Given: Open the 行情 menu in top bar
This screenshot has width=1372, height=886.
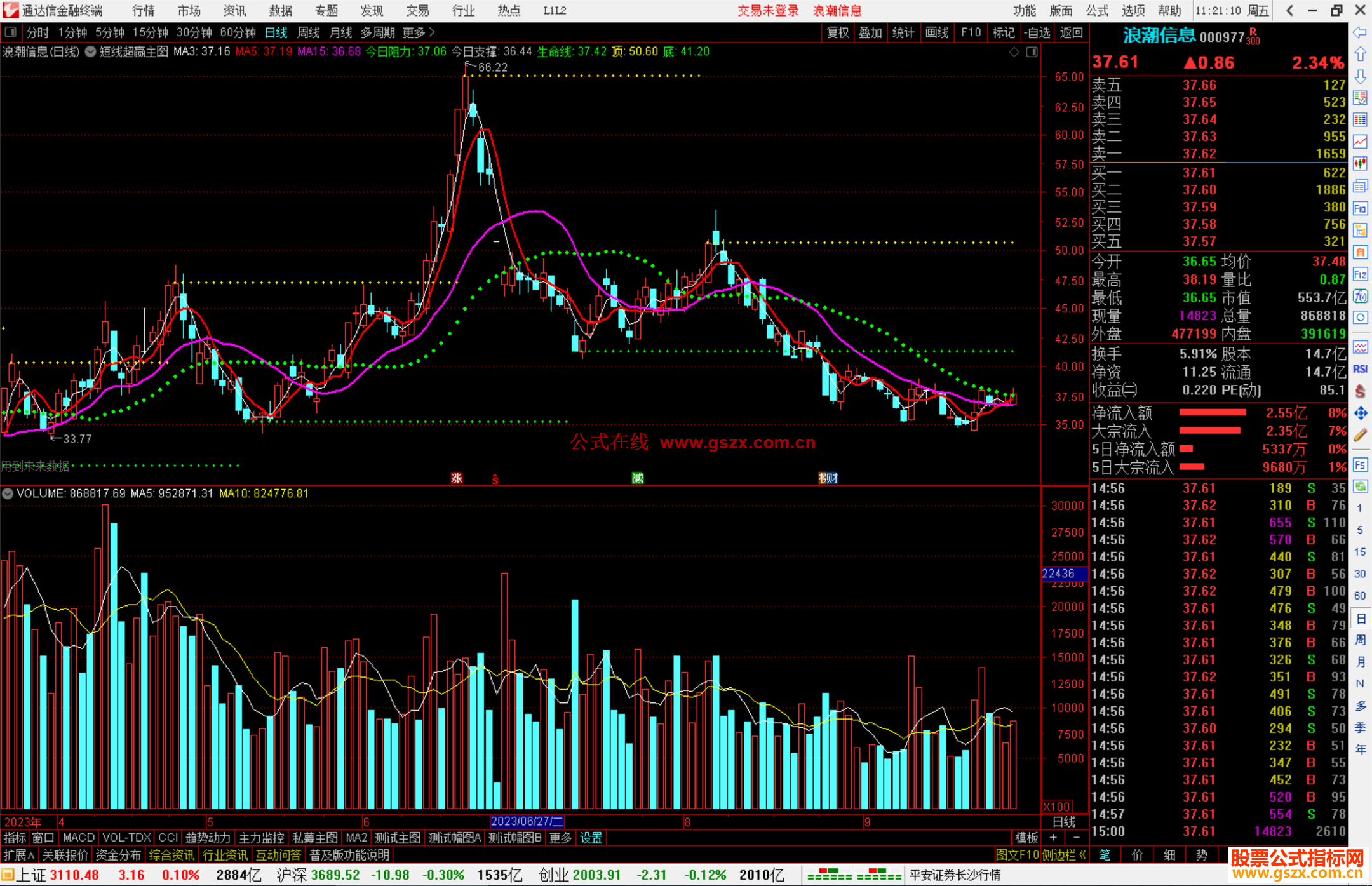Looking at the screenshot, I should point(144,10).
